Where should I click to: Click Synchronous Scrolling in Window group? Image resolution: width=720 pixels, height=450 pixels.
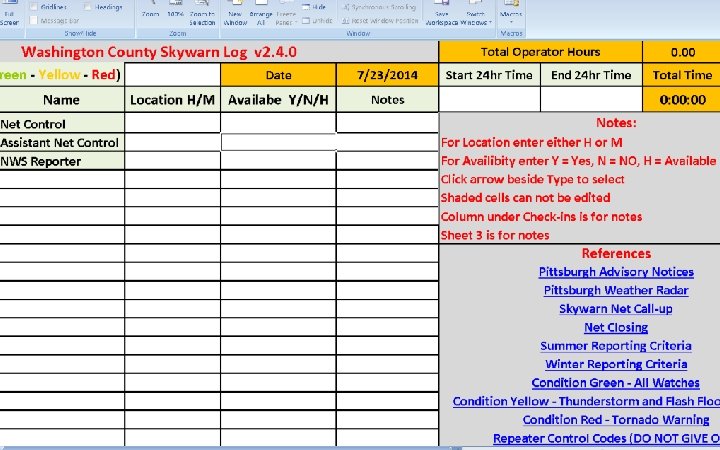379,7
